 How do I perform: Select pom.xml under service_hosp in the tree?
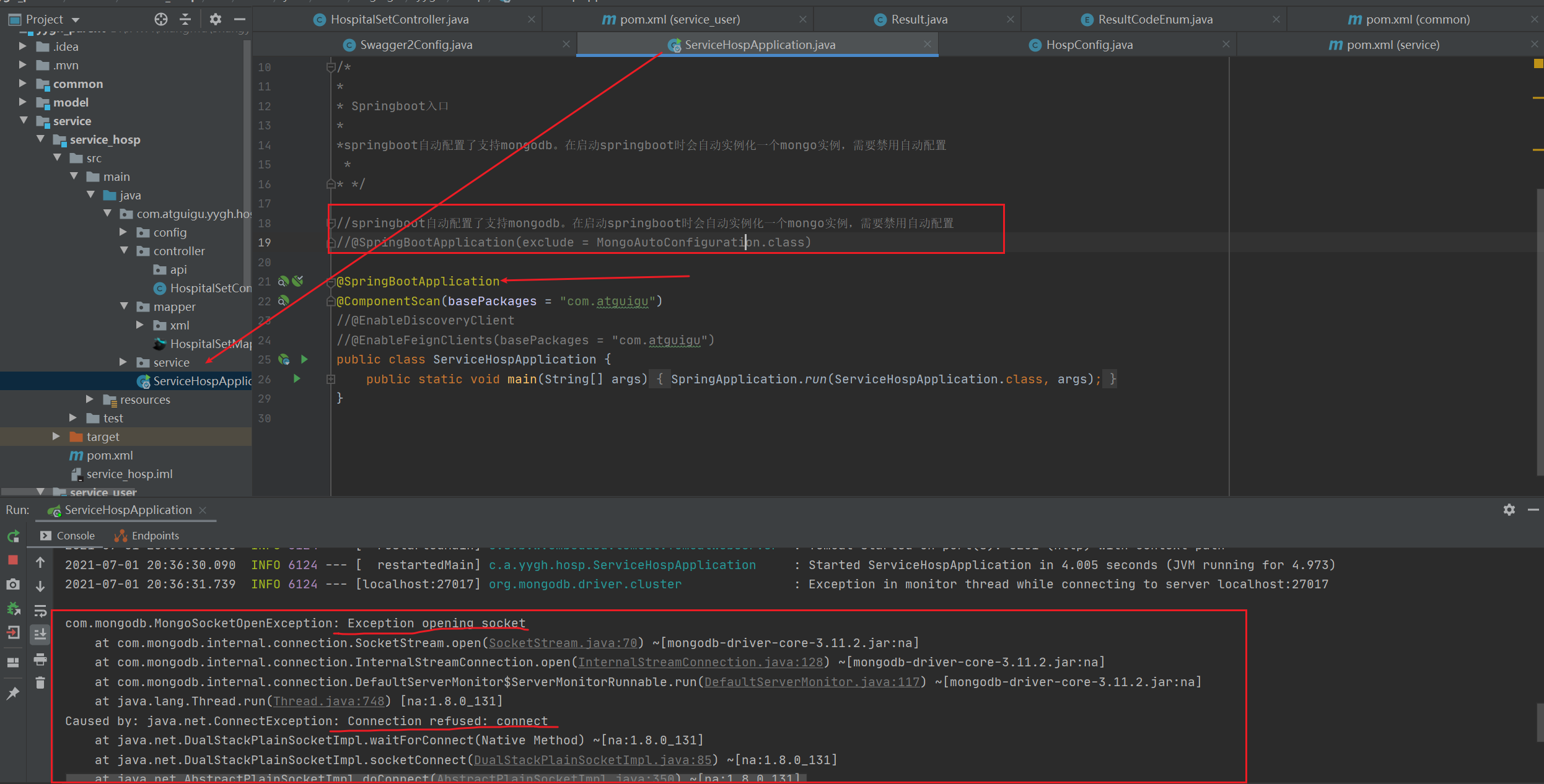(x=109, y=455)
